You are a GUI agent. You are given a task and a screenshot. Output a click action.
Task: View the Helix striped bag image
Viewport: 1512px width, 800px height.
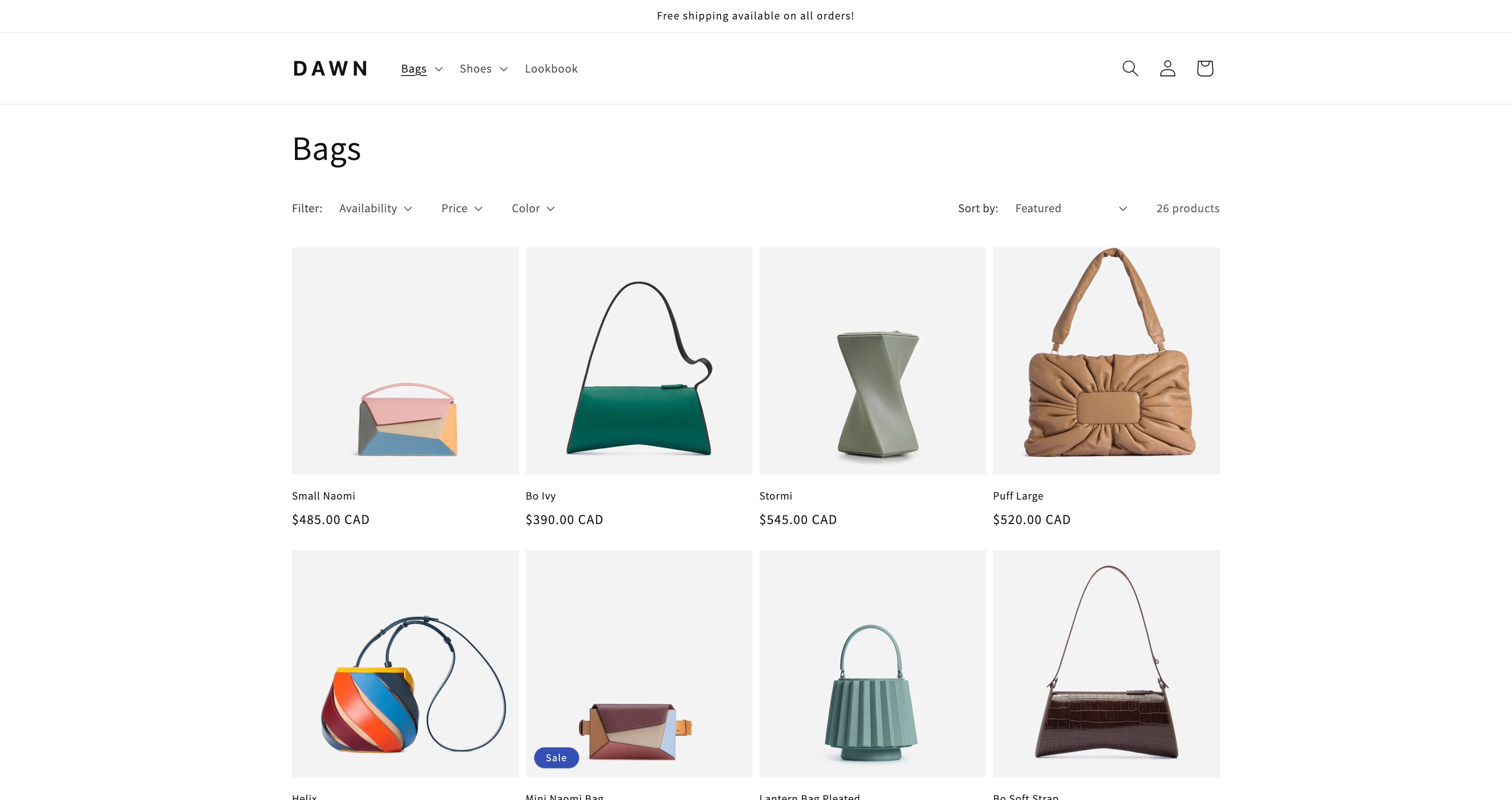click(405, 663)
